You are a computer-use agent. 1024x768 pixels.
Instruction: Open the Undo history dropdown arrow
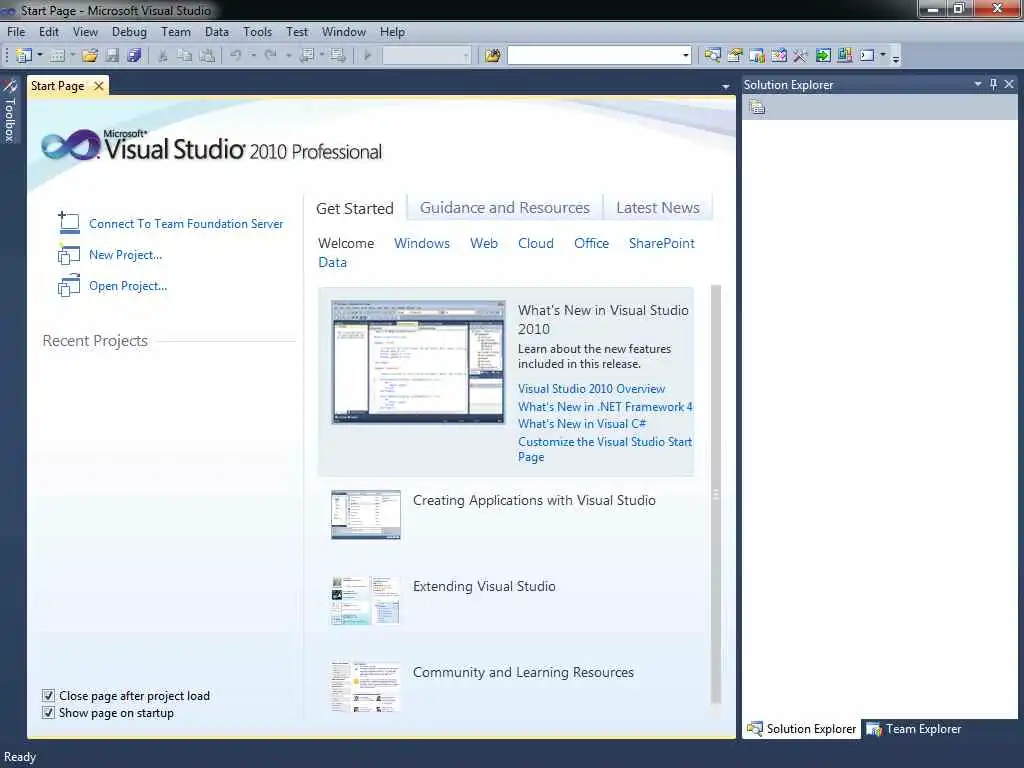pyautogui.click(x=253, y=56)
